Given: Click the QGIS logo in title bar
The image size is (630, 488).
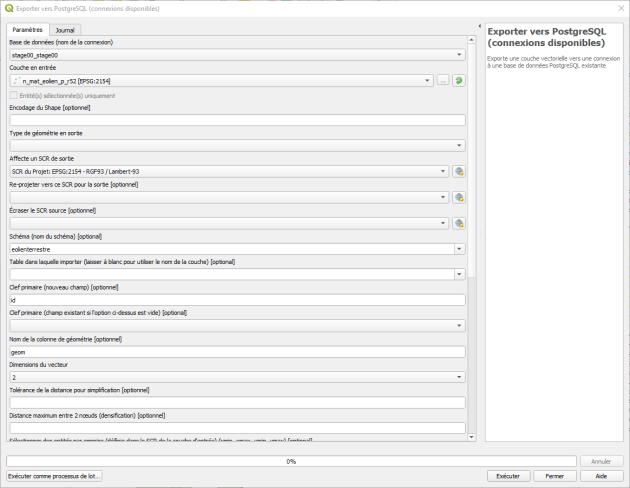Looking at the screenshot, I should [x=9, y=8].
